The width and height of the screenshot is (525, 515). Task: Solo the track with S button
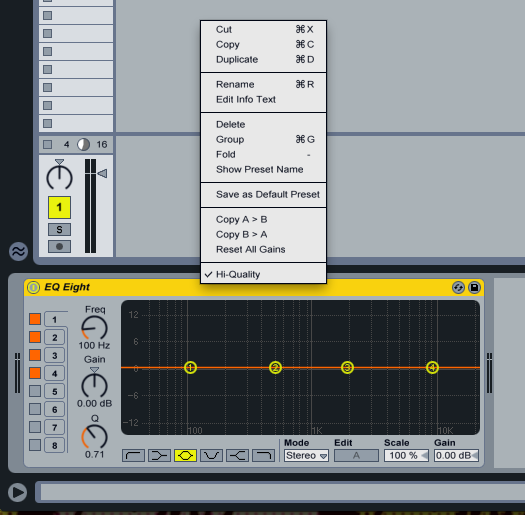tap(59, 230)
